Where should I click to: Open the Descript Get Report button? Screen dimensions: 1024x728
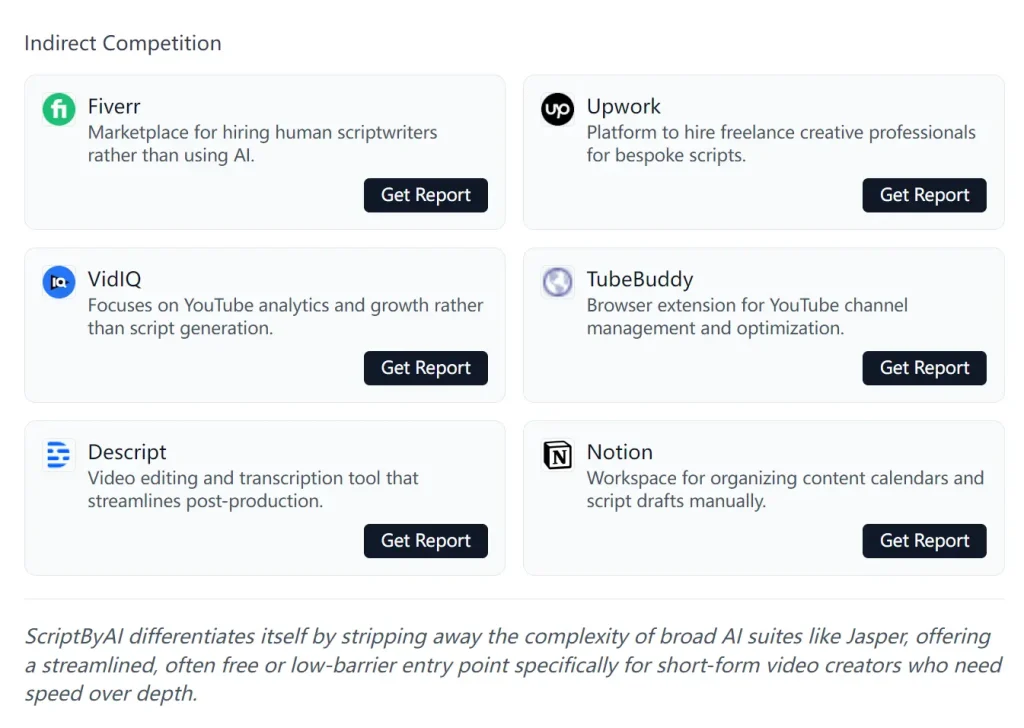(x=426, y=541)
